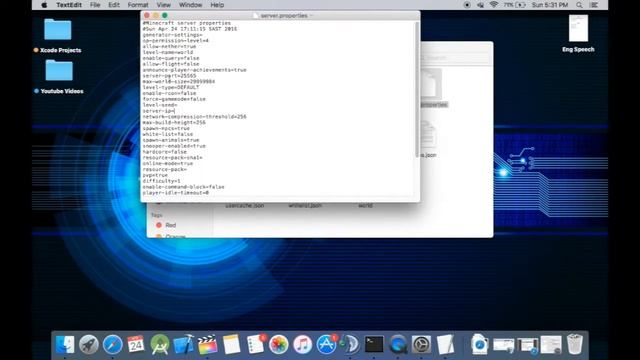Launch iTunes from the Dock
Viewport: 640px width, 360px height.
[302, 345]
